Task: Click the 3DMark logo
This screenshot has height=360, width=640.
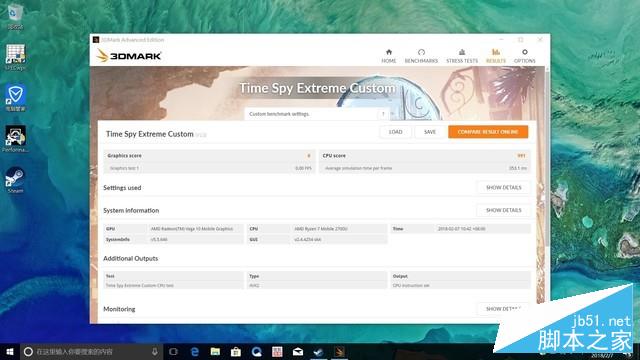Action: tap(129, 56)
